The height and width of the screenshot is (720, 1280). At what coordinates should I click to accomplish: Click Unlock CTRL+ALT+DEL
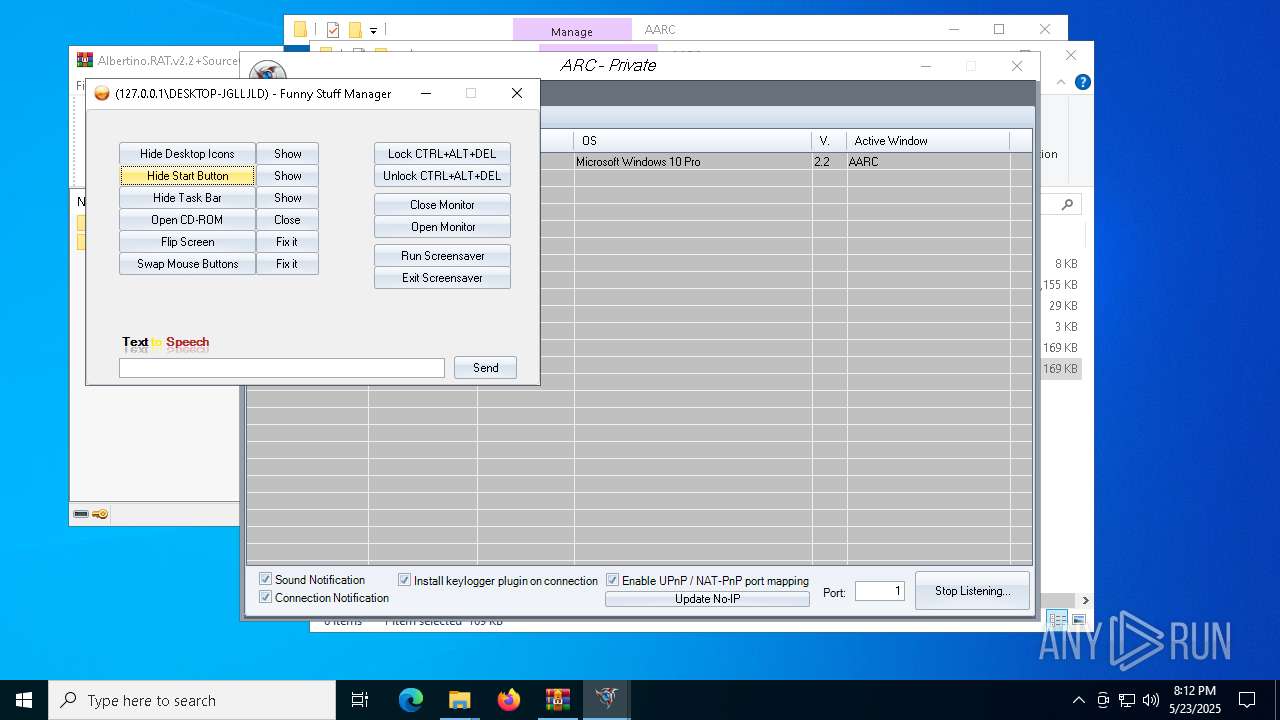coord(442,176)
